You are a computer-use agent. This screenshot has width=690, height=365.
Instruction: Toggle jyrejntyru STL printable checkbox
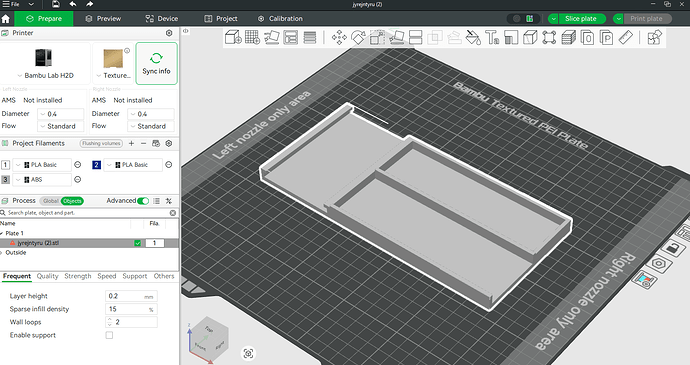tap(138, 243)
